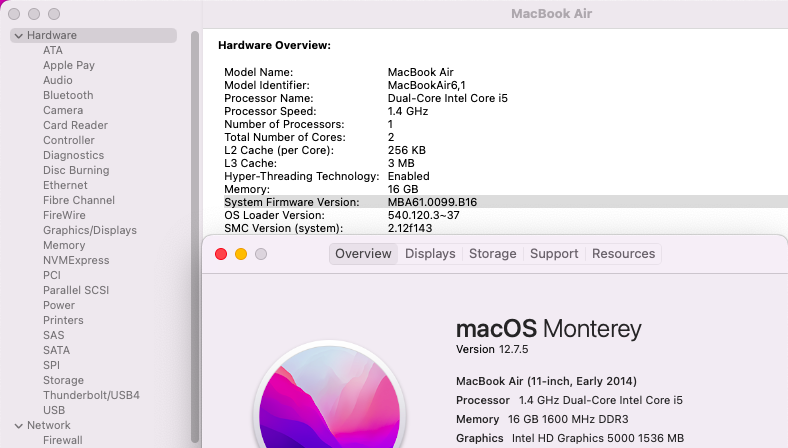Image resolution: width=788 pixels, height=448 pixels.
Task: Collapse the Network section chevron
Action: pos(19,426)
